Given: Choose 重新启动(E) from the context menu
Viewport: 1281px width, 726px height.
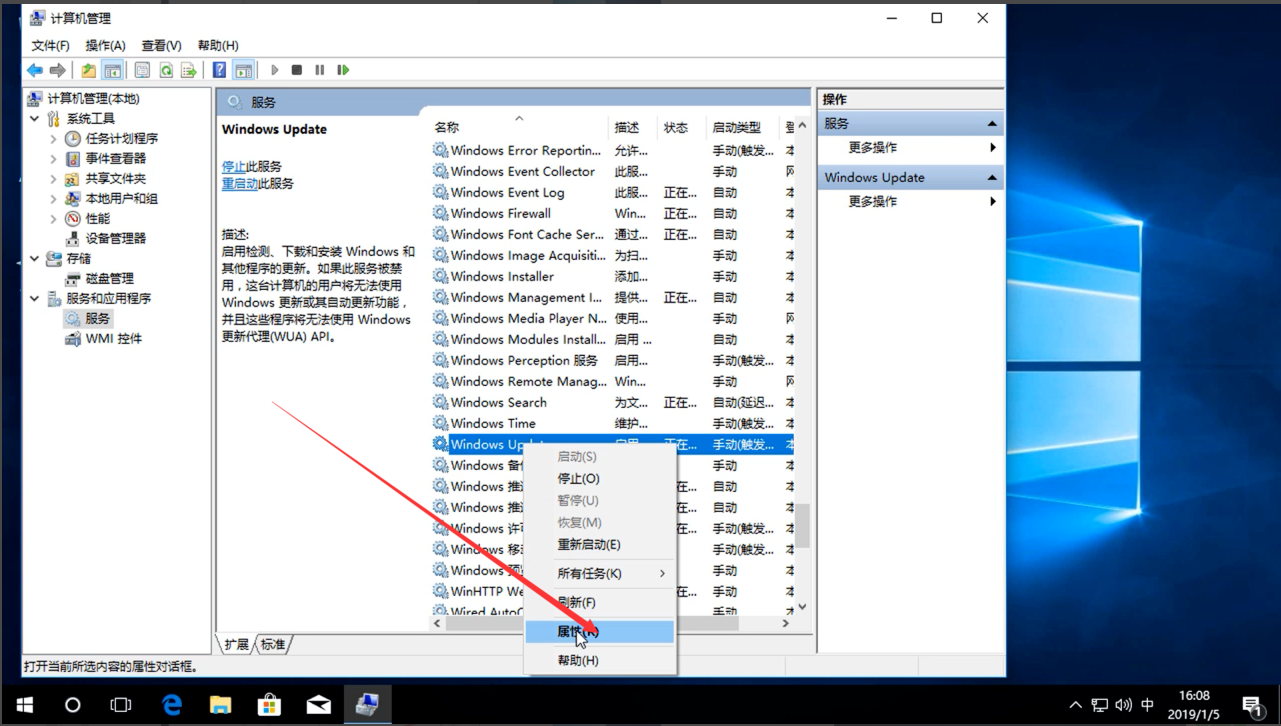Looking at the screenshot, I should click(588, 545).
